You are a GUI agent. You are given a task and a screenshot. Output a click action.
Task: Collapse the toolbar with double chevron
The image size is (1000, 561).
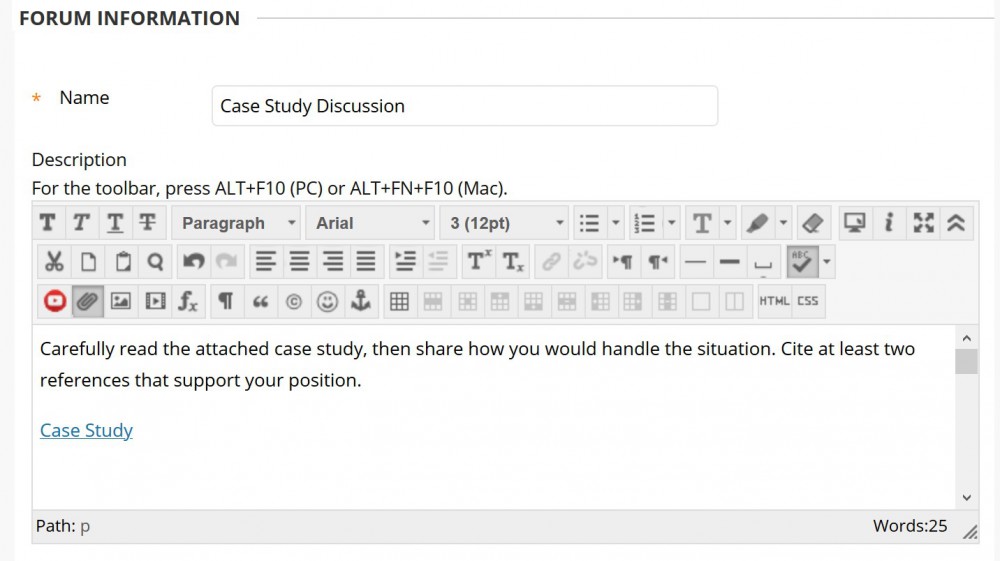coord(956,223)
